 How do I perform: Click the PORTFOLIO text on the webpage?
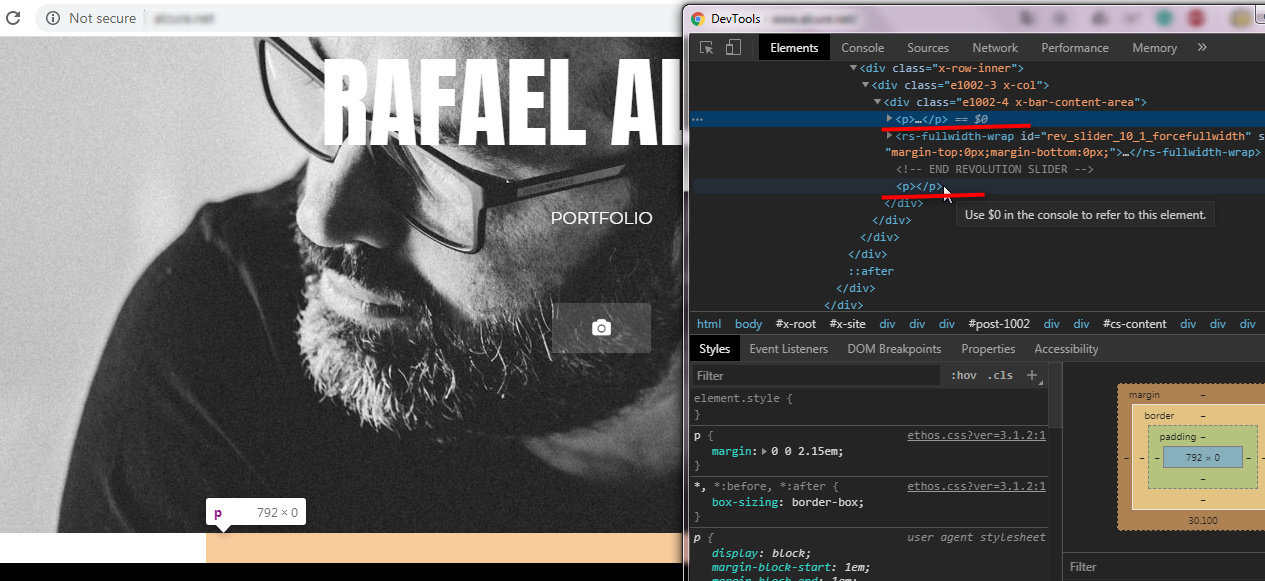pos(601,218)
